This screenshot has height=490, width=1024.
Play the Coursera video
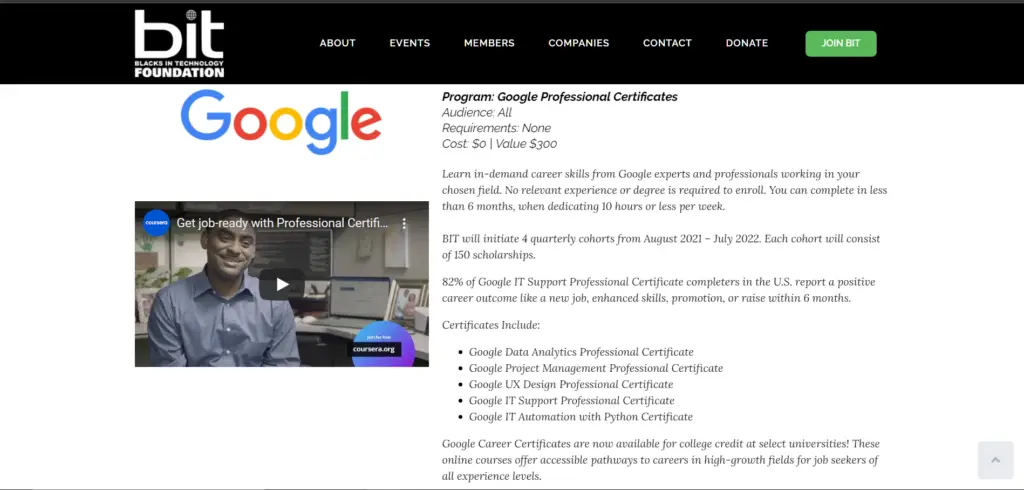(x=281, y=284)
